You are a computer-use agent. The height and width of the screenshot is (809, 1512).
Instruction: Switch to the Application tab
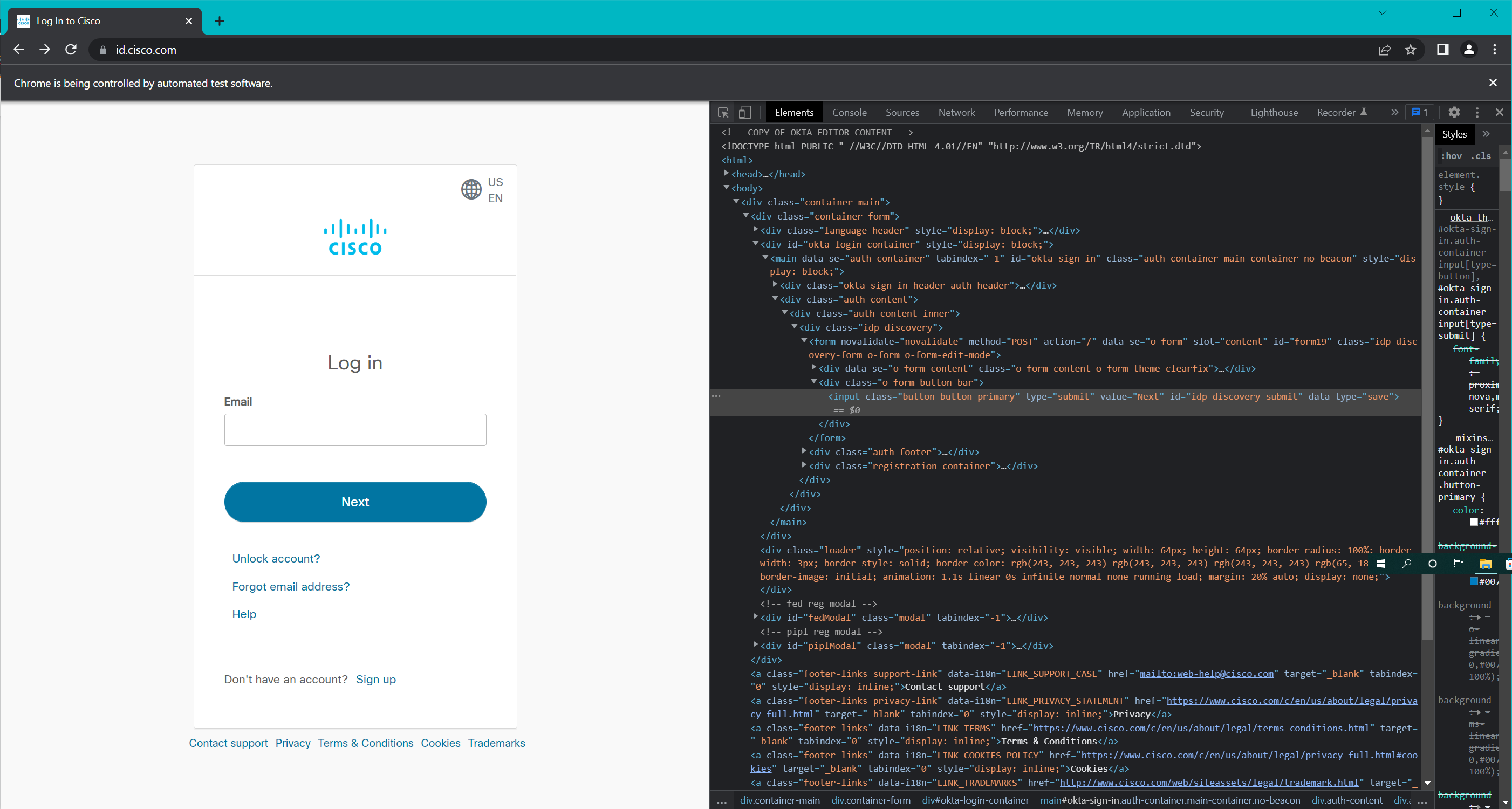[x=1146, y=113]
